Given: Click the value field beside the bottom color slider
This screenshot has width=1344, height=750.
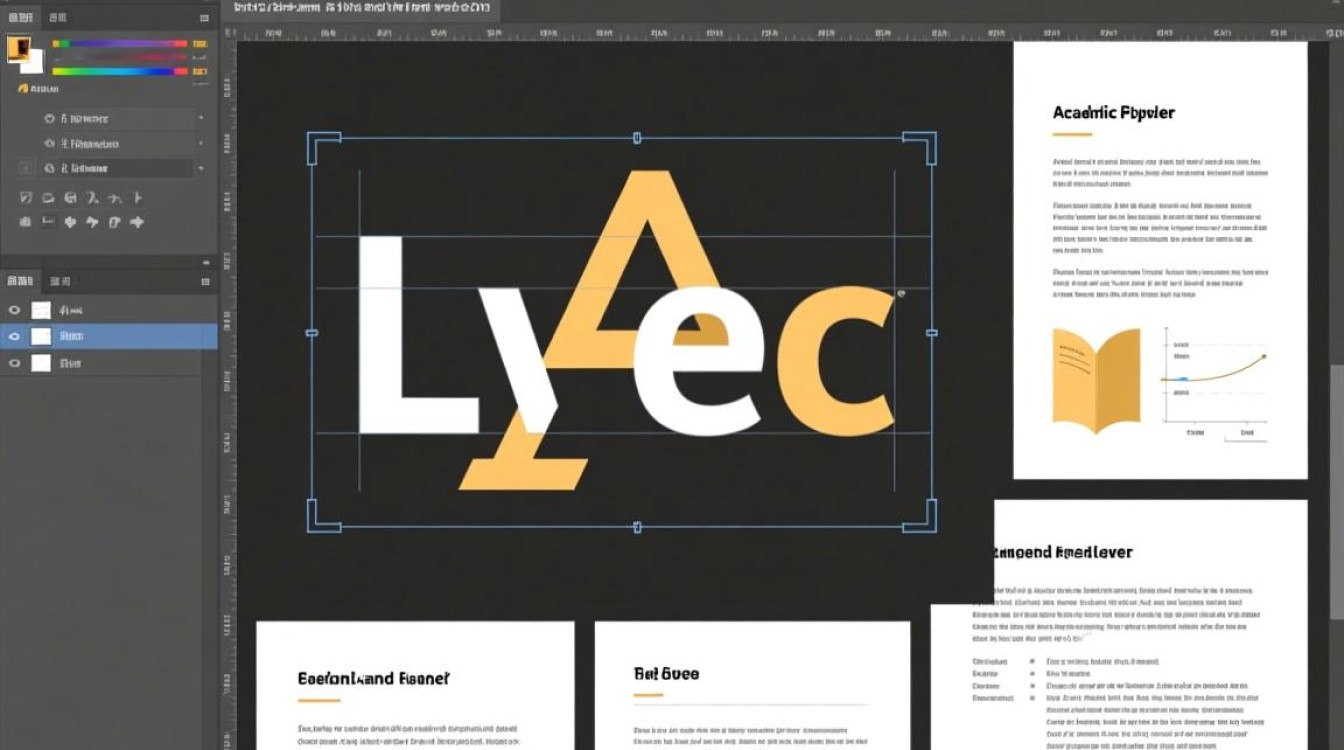Looking at the screenshot, I should [200, 71].
